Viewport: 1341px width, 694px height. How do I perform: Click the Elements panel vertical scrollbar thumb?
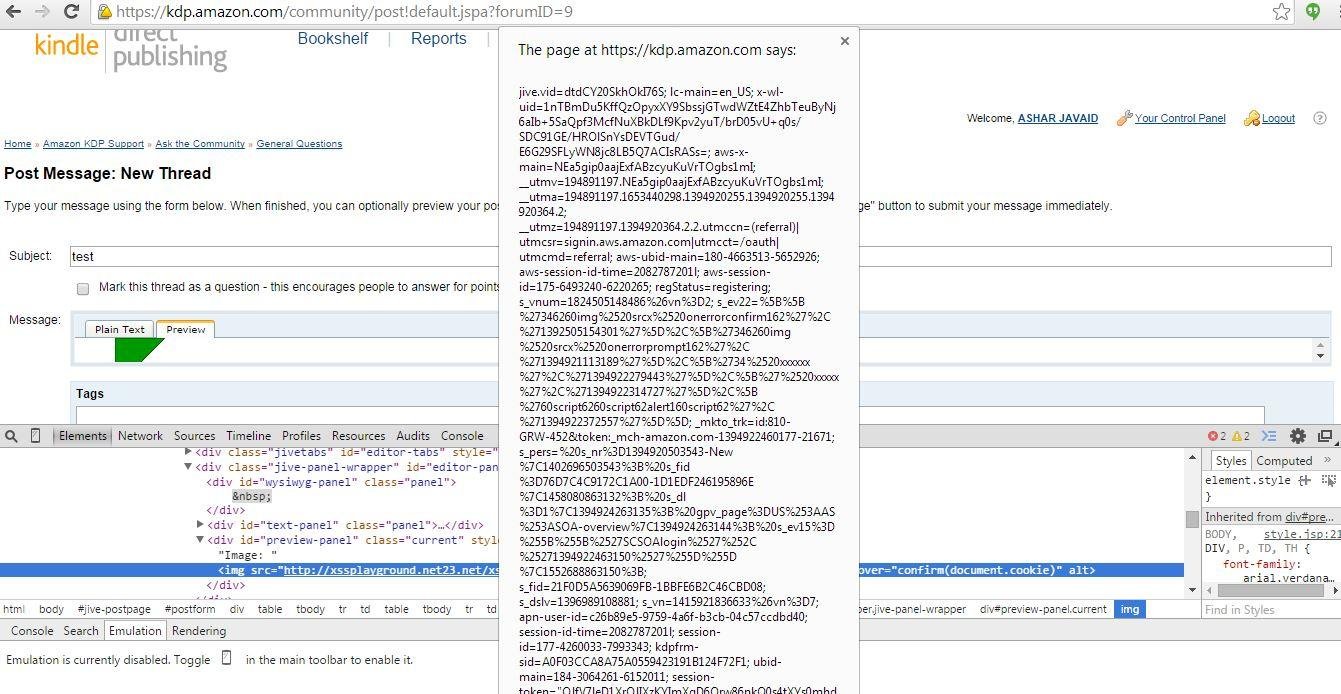pos(1192,519)
